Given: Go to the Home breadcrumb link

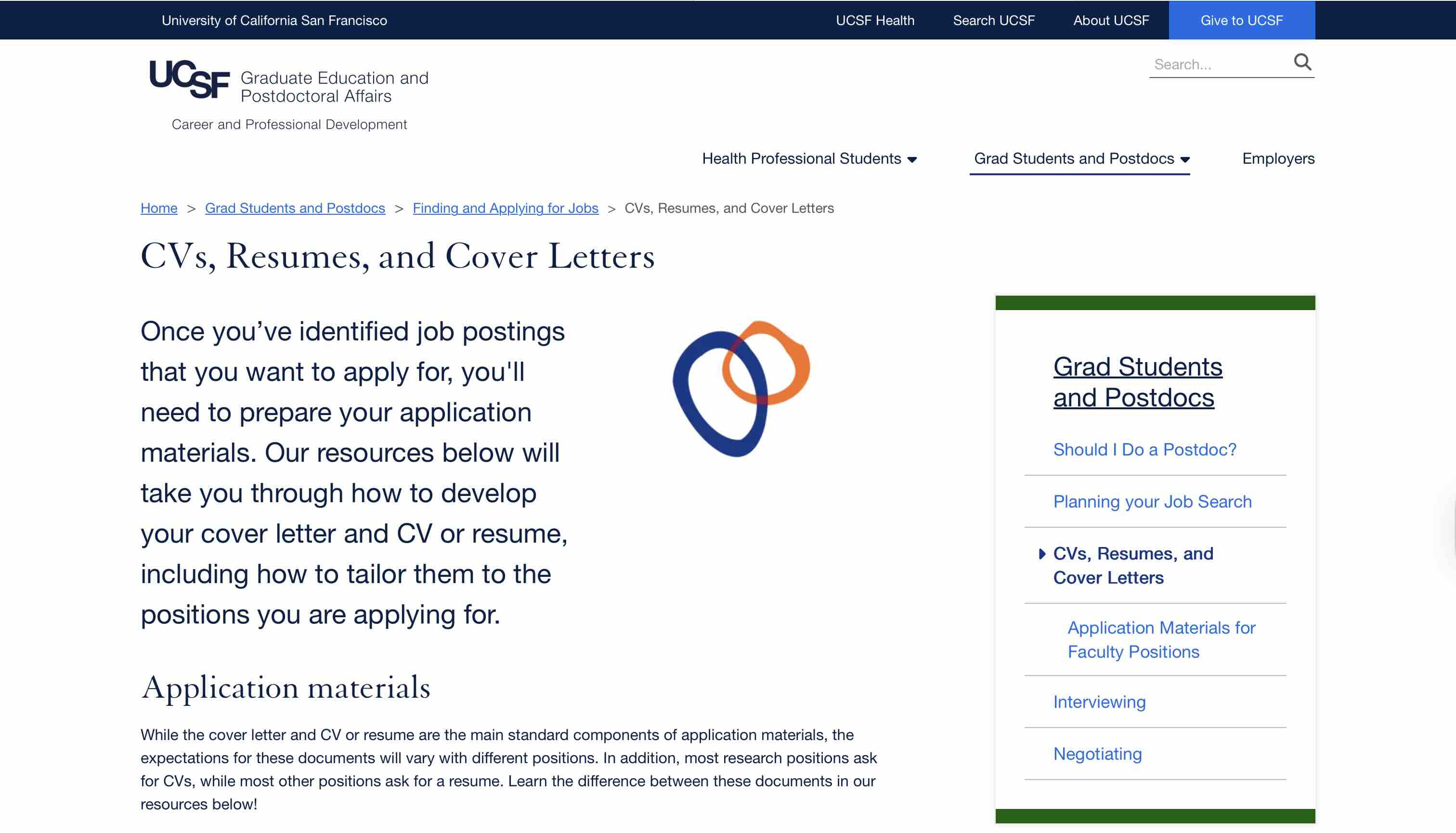Looking at the screenshot, I should pos(159,208).
